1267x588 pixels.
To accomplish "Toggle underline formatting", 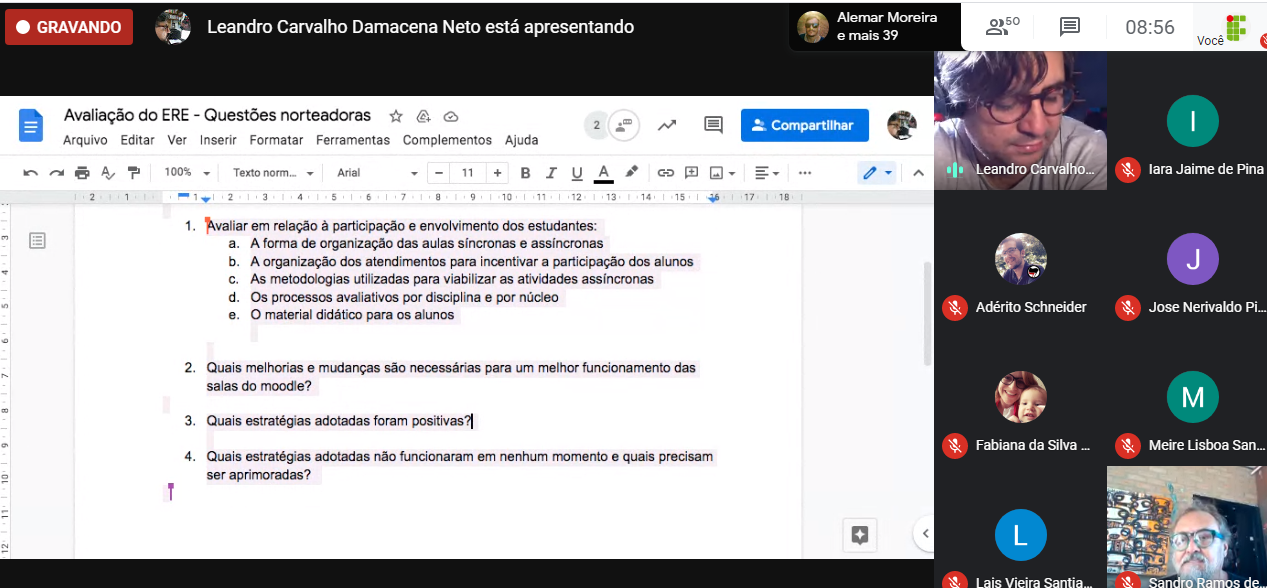I will pyautogui.click(x=577, y=173).
